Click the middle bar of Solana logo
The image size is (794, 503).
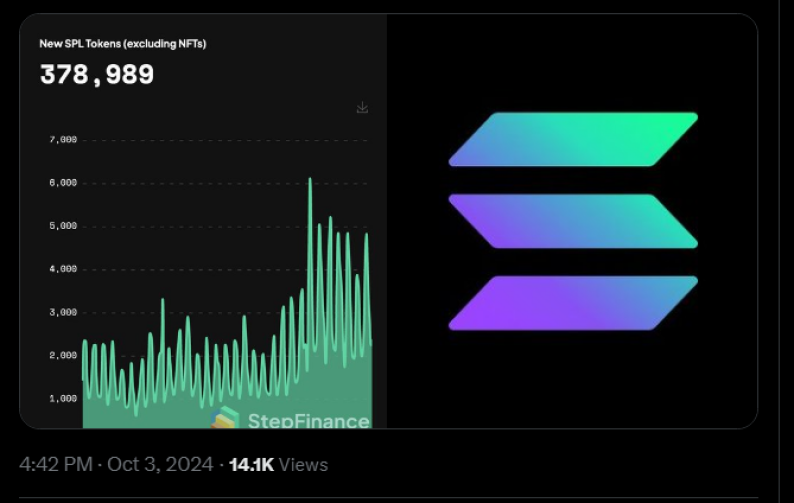click(x=573, y=221)
